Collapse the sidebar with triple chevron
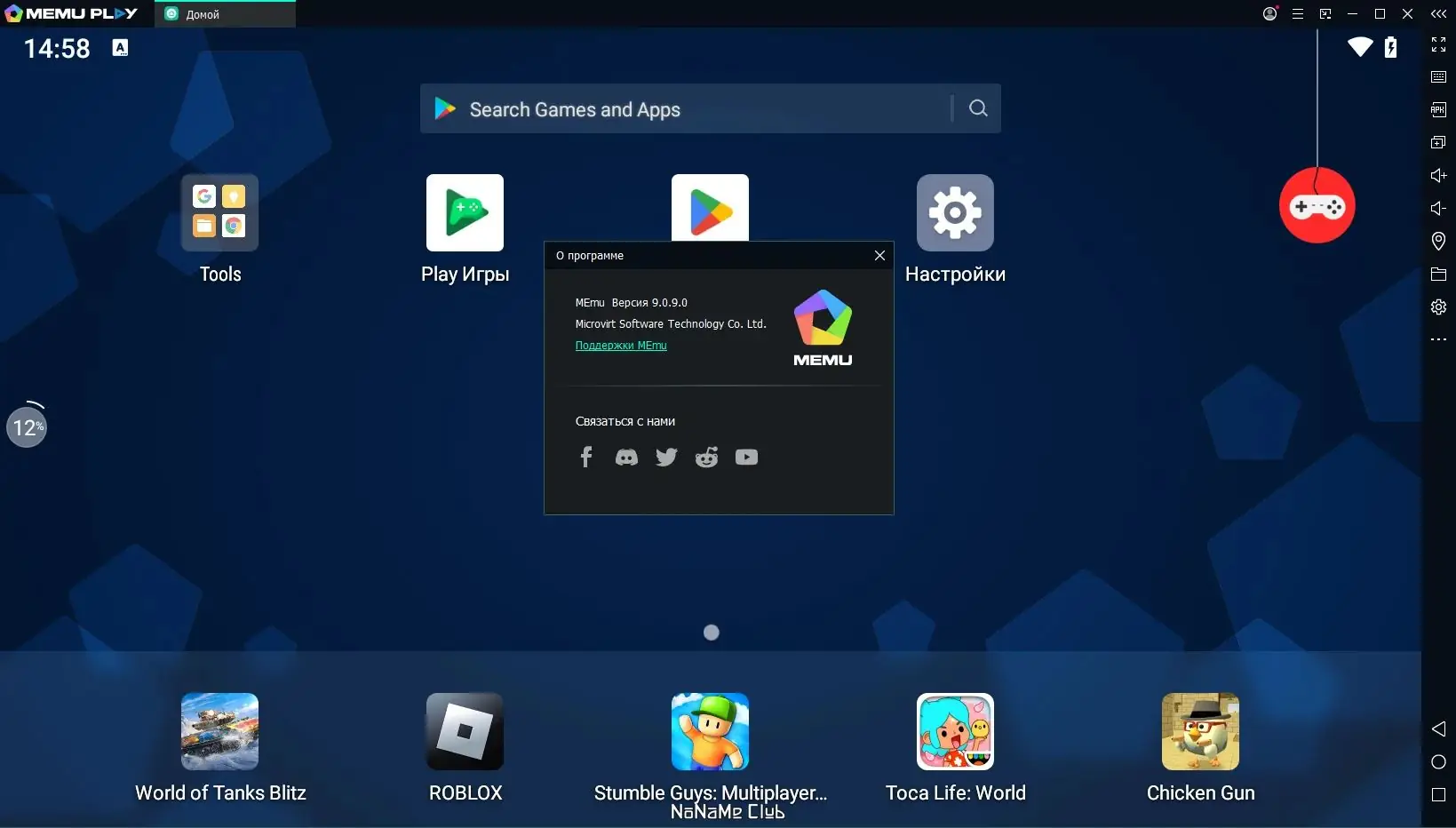The width and height of the screenshot is (1456, 828). pos(1438,13)
